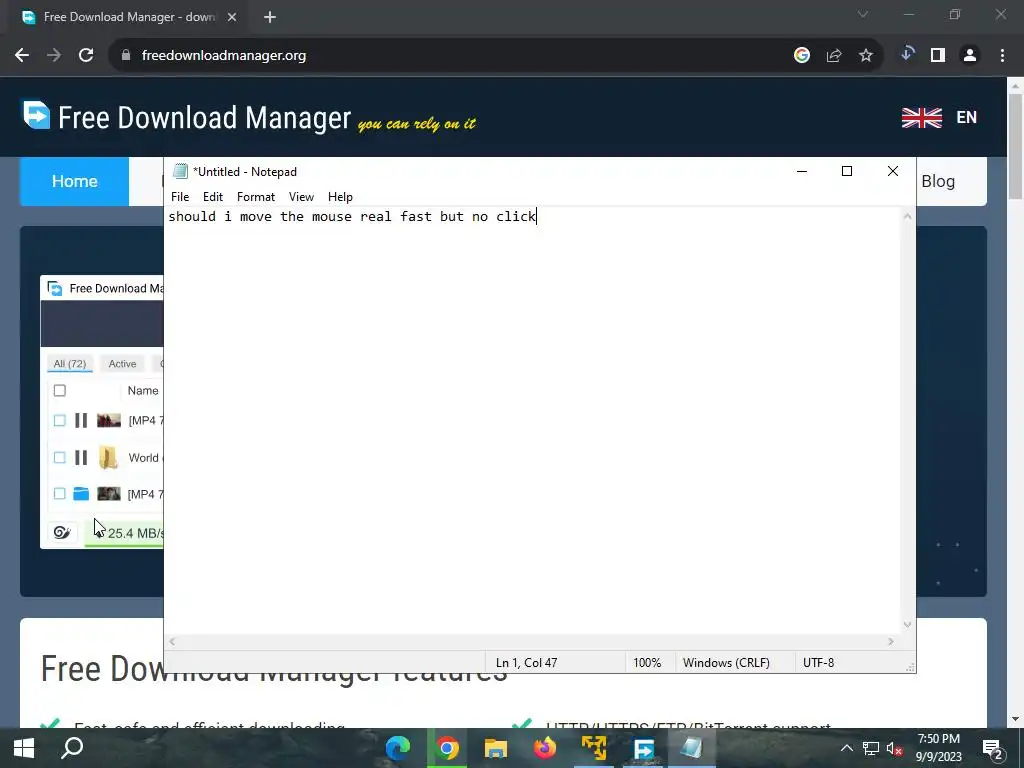Launch Microsoft Edge from taskbar
The width and height of the screenshot is (1024, 768).
[397, 748]
